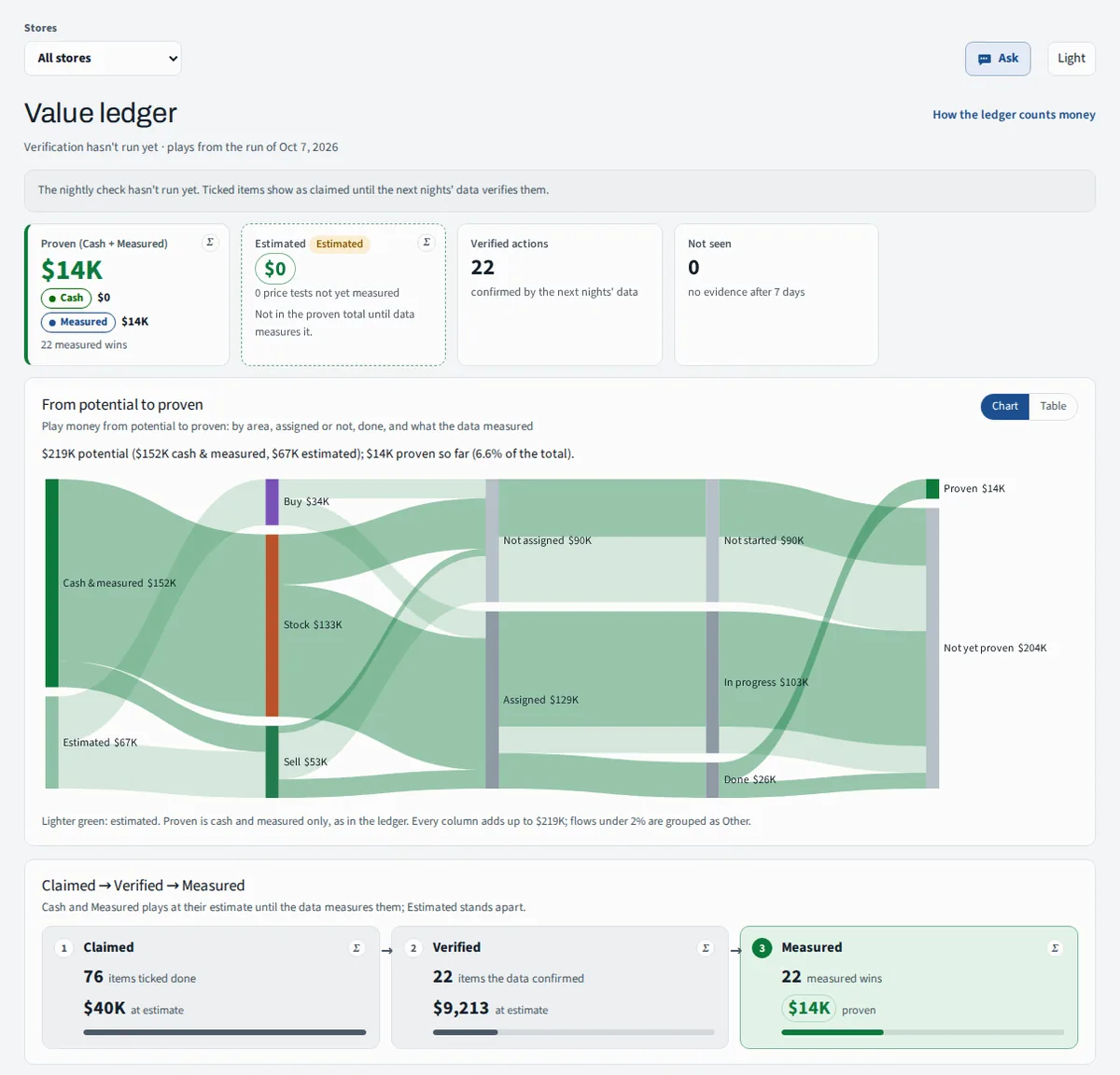Screen dimensions: 1120x1075
Task: Click the $40K at estimate value
Action: tap(105, 1008)
